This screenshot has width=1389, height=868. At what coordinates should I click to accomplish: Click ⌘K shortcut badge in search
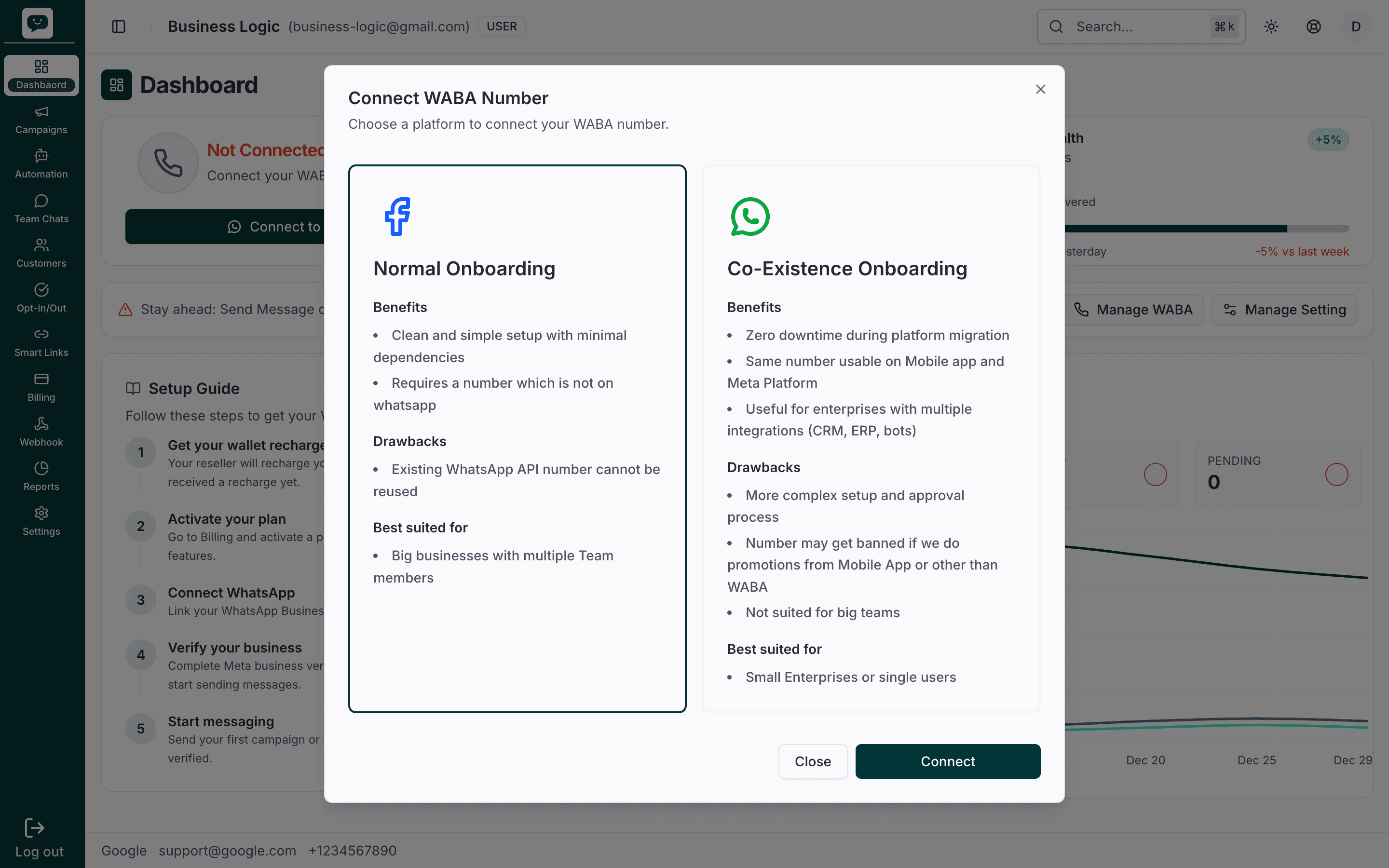(1224, 27)
